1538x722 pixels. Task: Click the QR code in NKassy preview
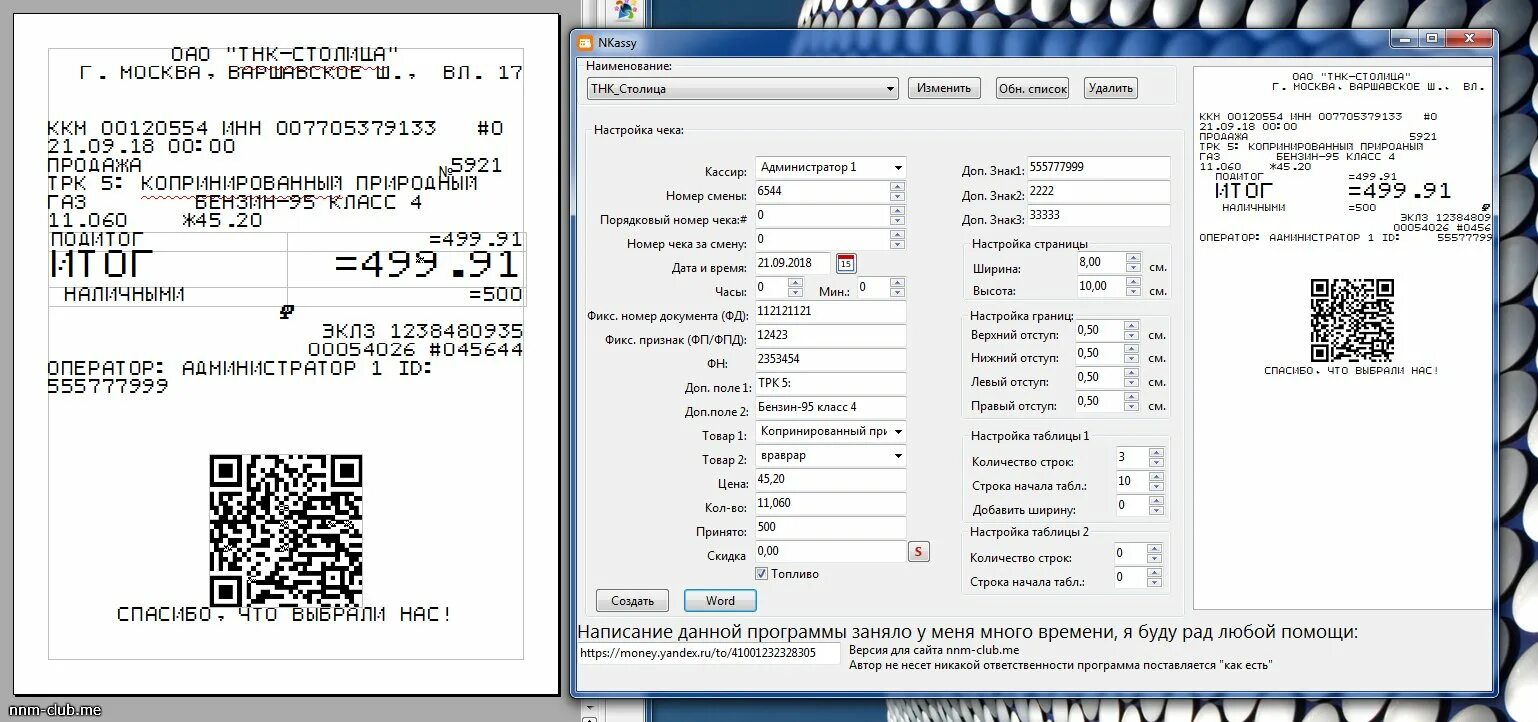tap(1352, 320)
